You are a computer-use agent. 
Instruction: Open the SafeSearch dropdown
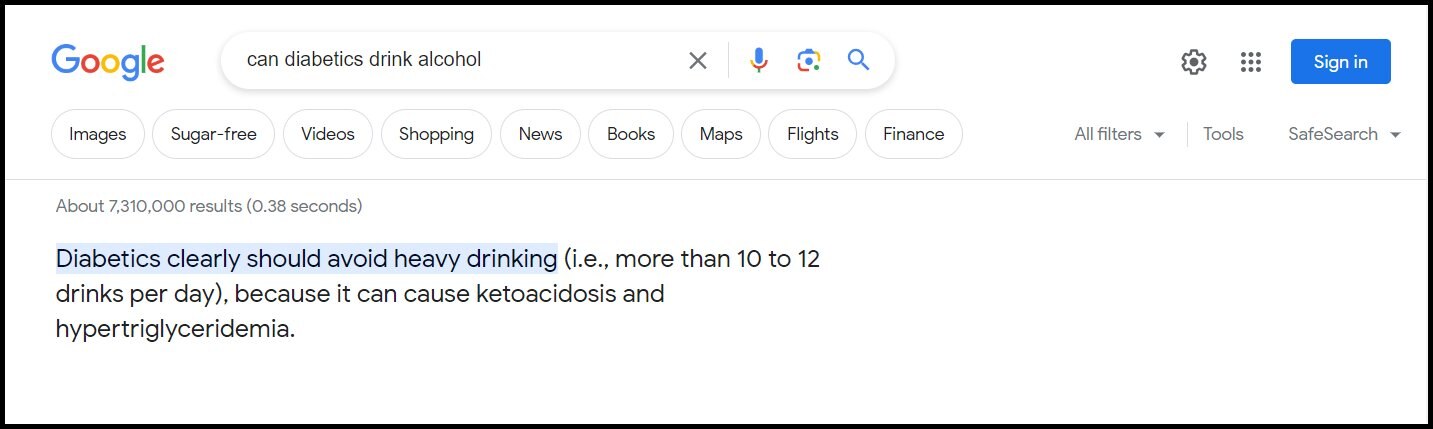click(1344, 134)
